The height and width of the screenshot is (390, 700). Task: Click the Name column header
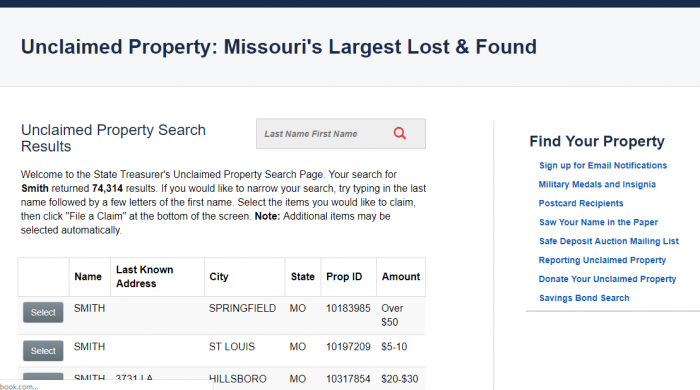tap(88, 277)
